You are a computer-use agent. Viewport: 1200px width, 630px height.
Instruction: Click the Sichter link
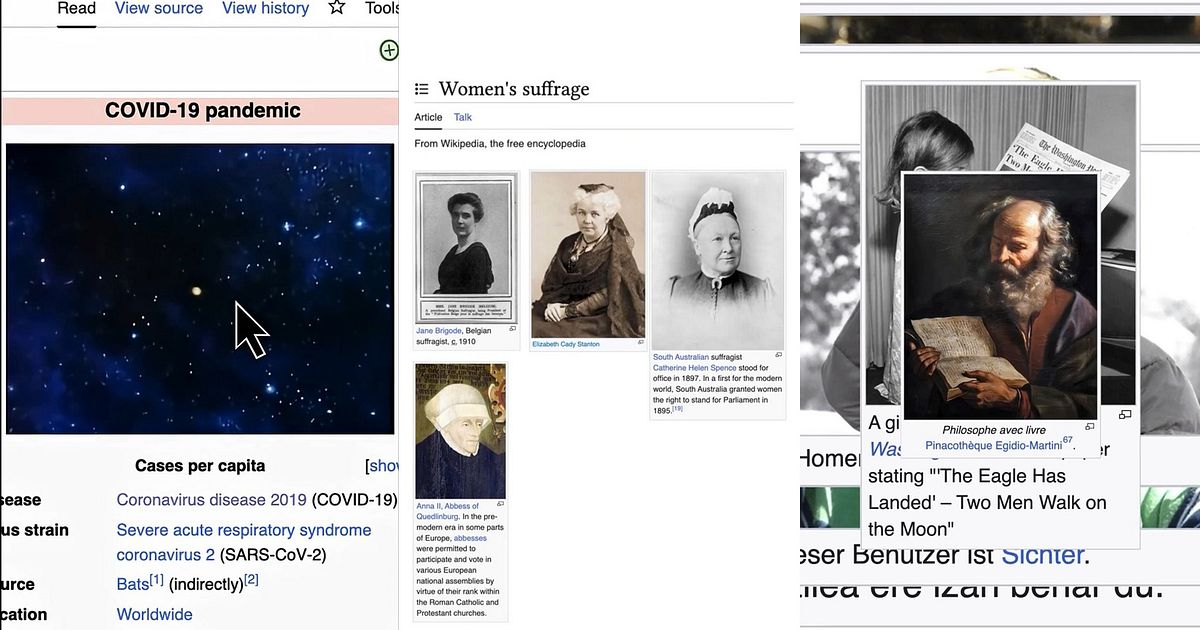click(x=1042, y=555)
